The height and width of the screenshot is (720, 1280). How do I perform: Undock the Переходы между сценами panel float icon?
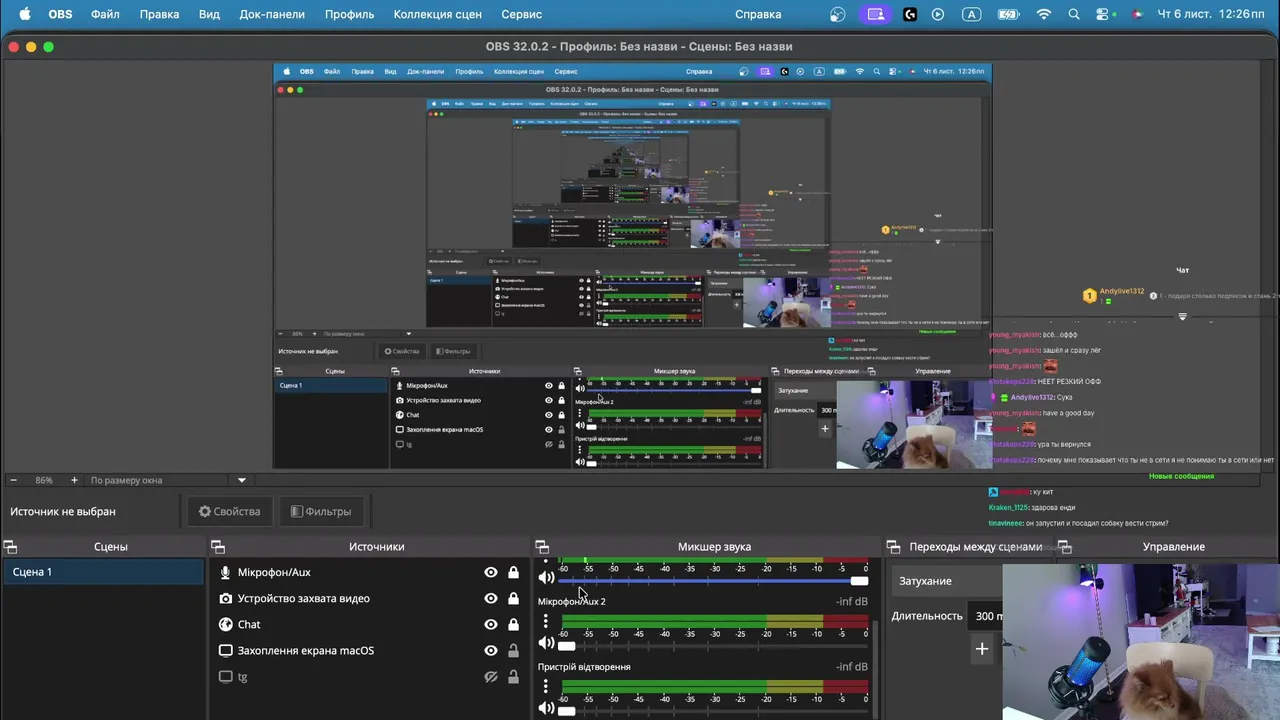(893, 547)
